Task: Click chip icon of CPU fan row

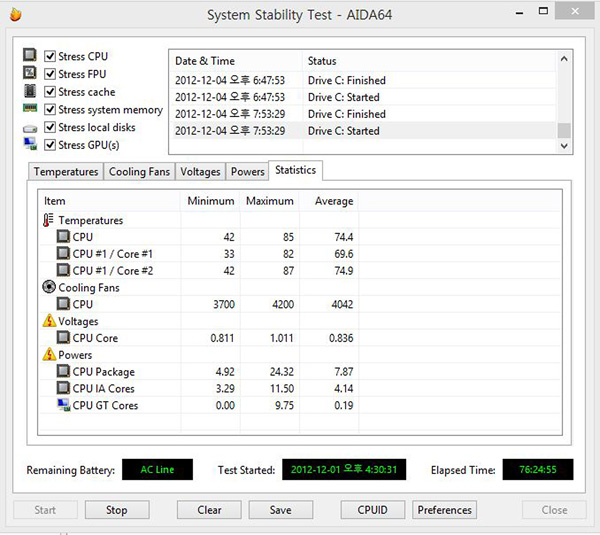Action: [63, 304]
